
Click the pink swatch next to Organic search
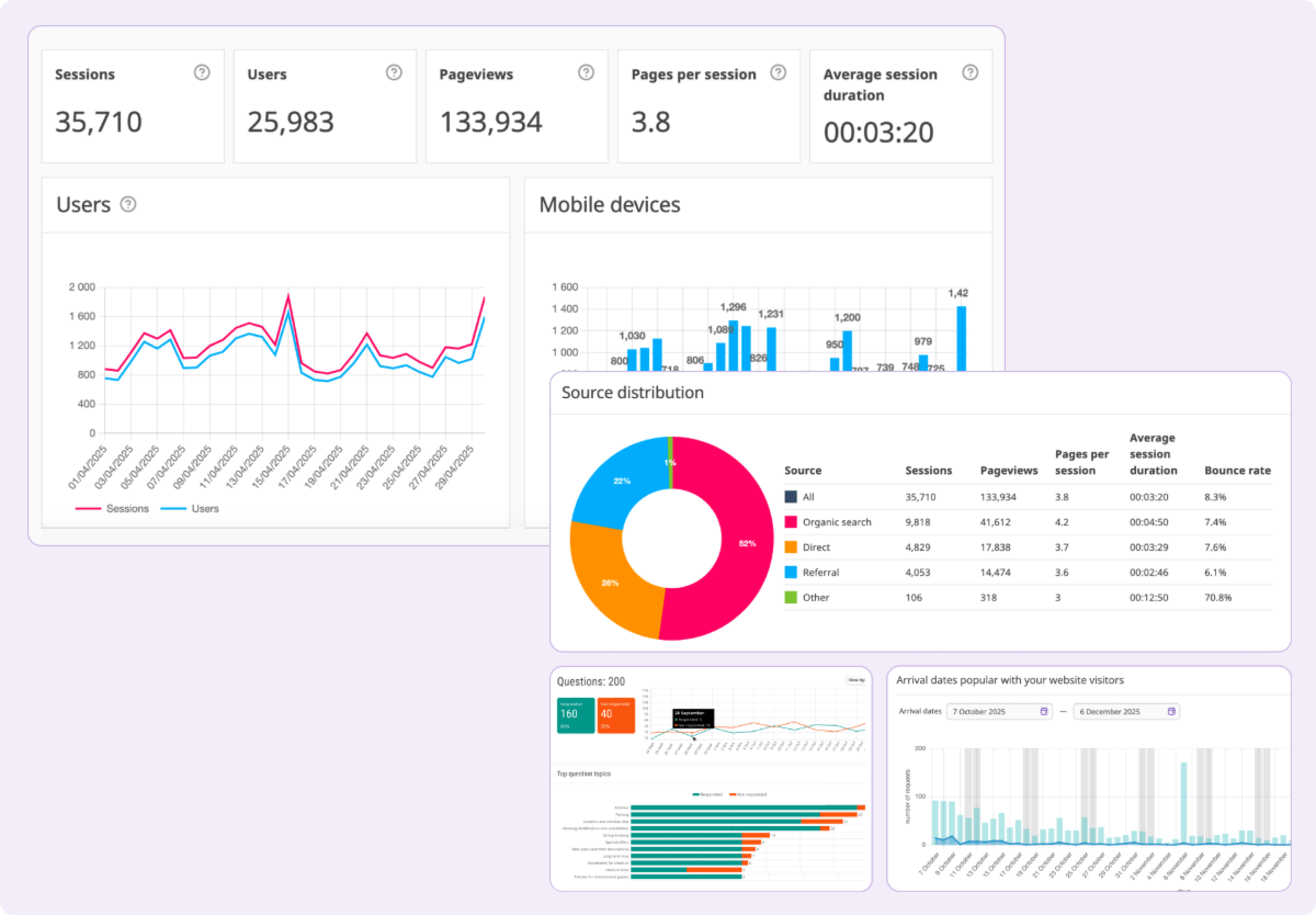(x=791, y=522)
